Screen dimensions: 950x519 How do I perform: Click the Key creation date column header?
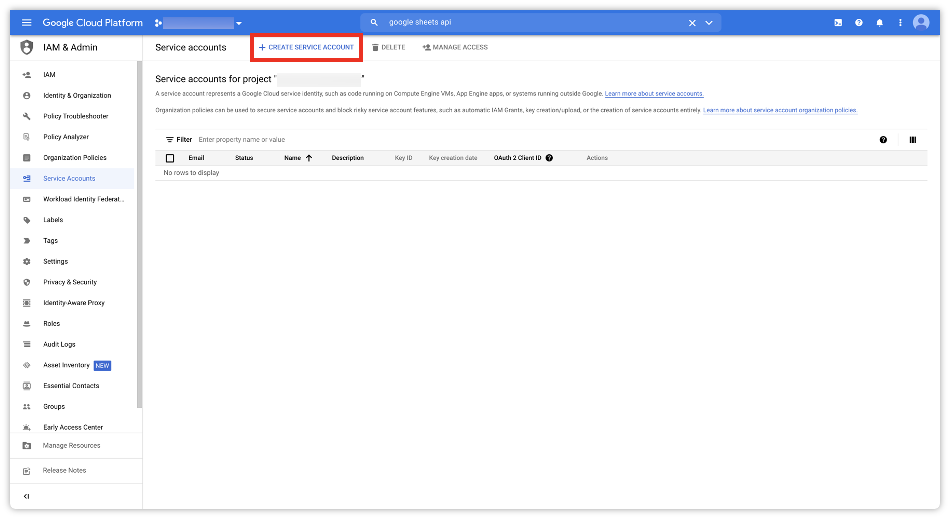click(x=453, y=158)
